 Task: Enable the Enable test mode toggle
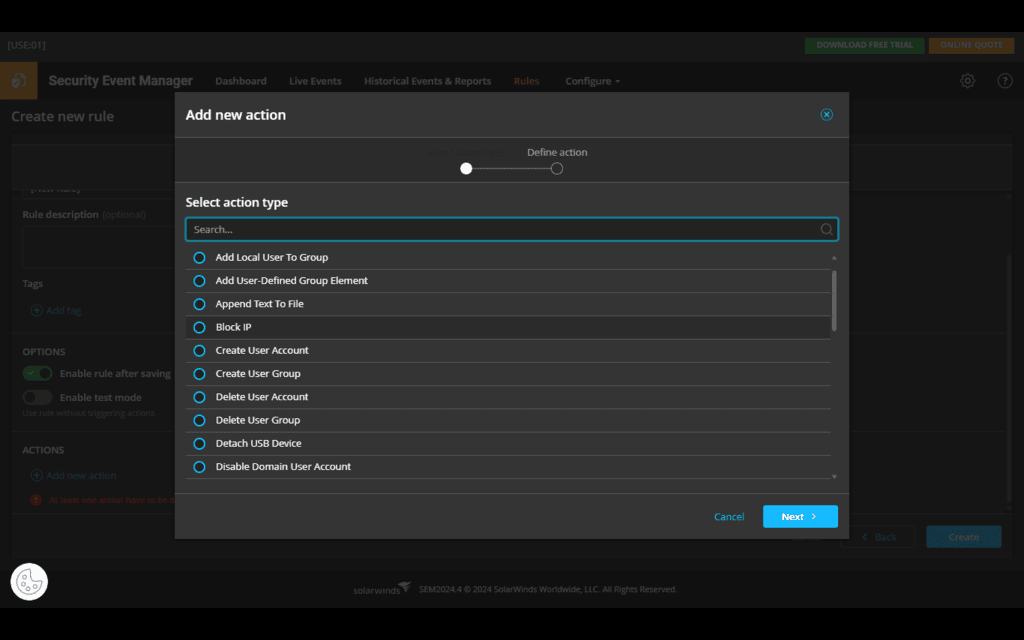pyautogui.click(x=37, y=396)
